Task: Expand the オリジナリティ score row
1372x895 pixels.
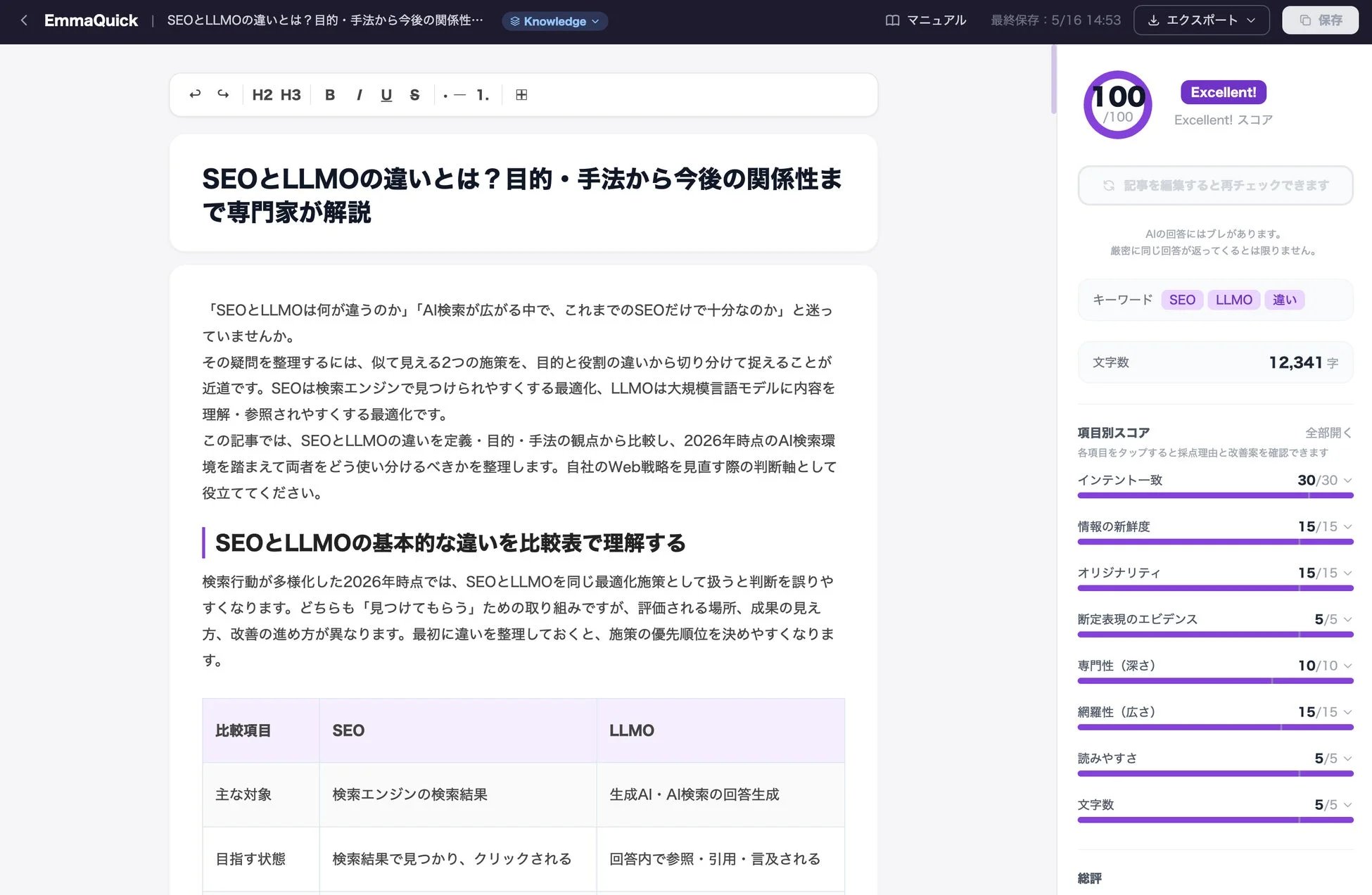Action: [1215, 573]
